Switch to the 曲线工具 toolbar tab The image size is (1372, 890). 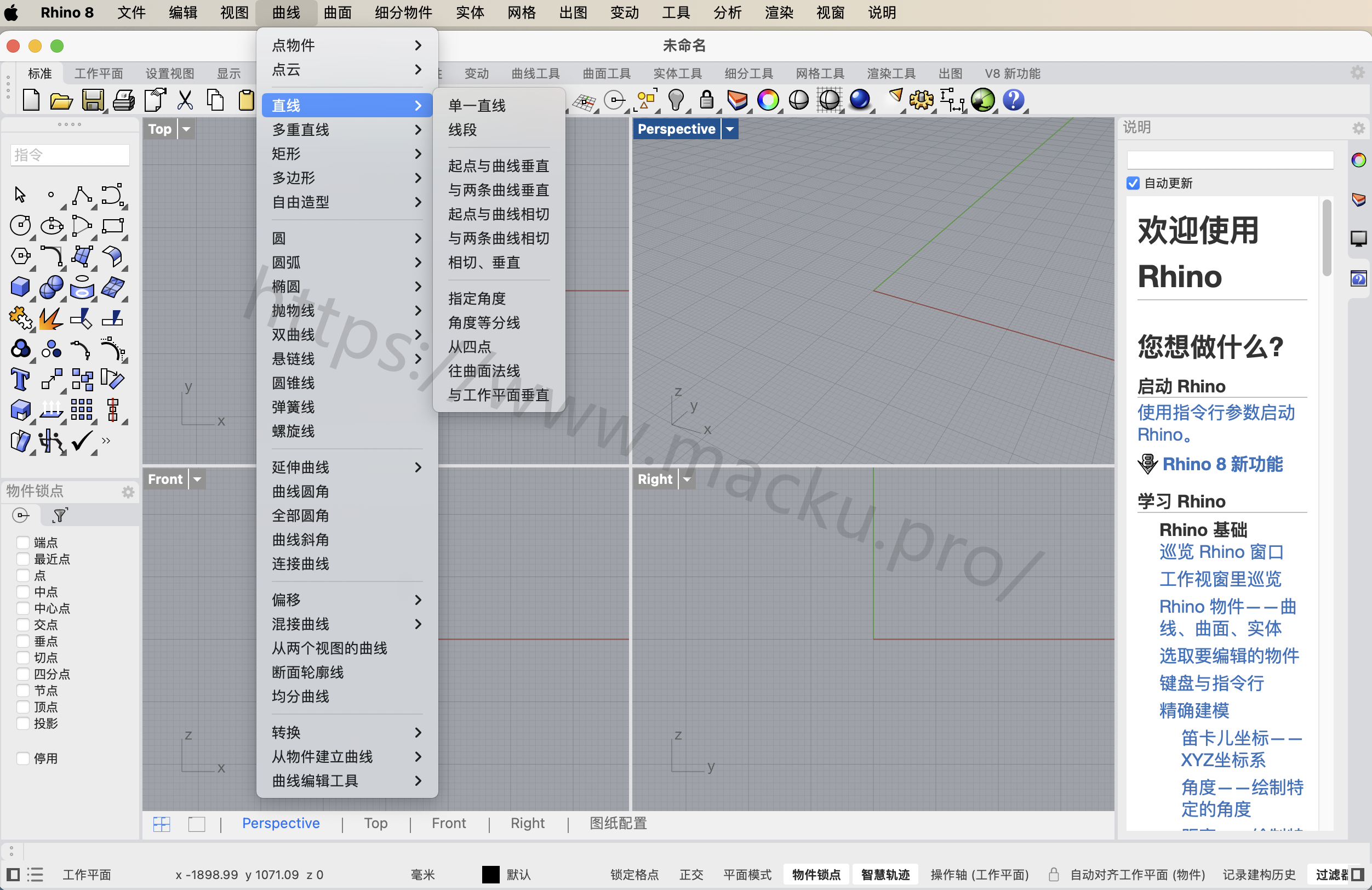tap(535, 74)
